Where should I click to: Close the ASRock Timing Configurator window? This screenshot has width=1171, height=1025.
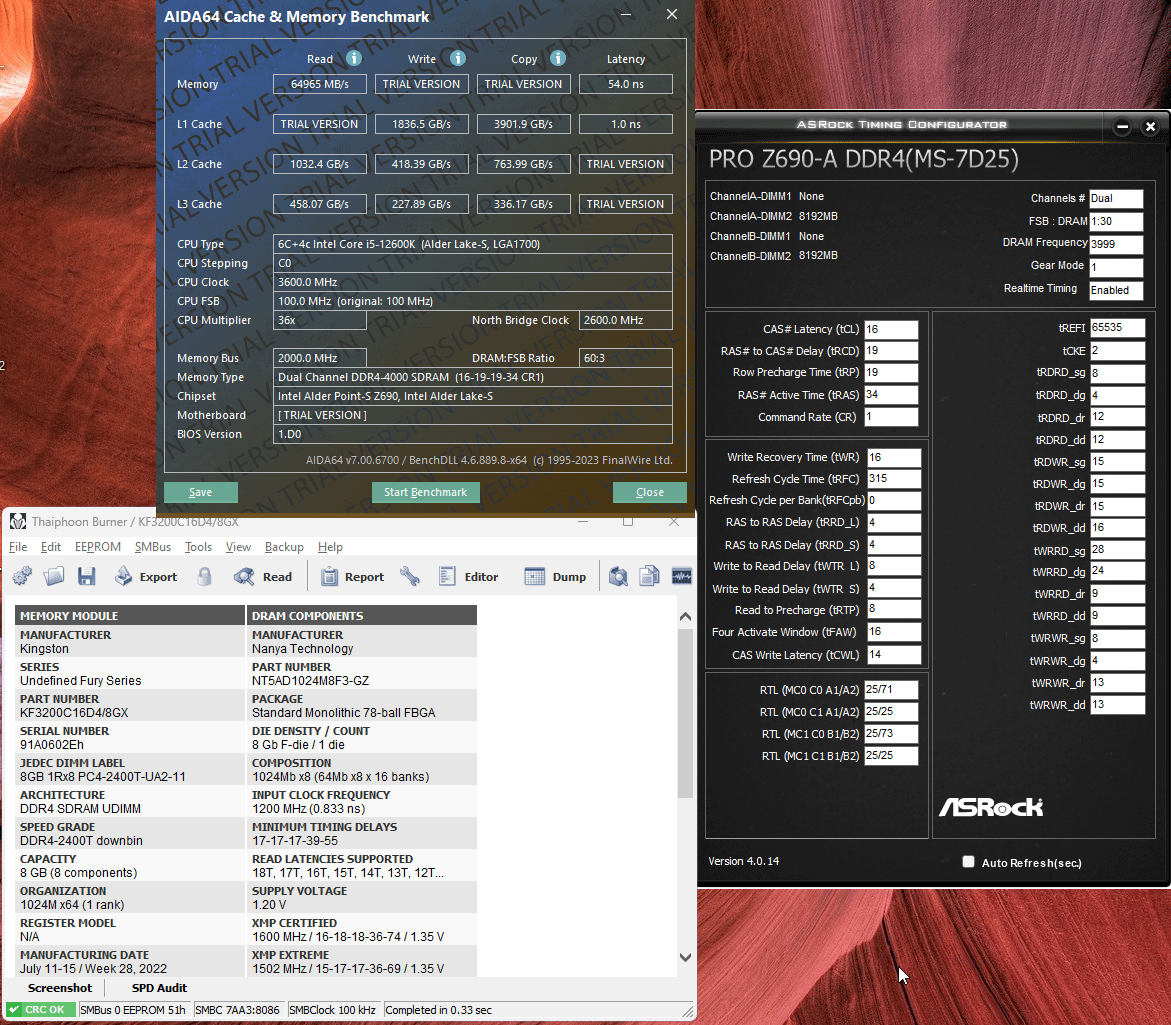coord(1151,127)
